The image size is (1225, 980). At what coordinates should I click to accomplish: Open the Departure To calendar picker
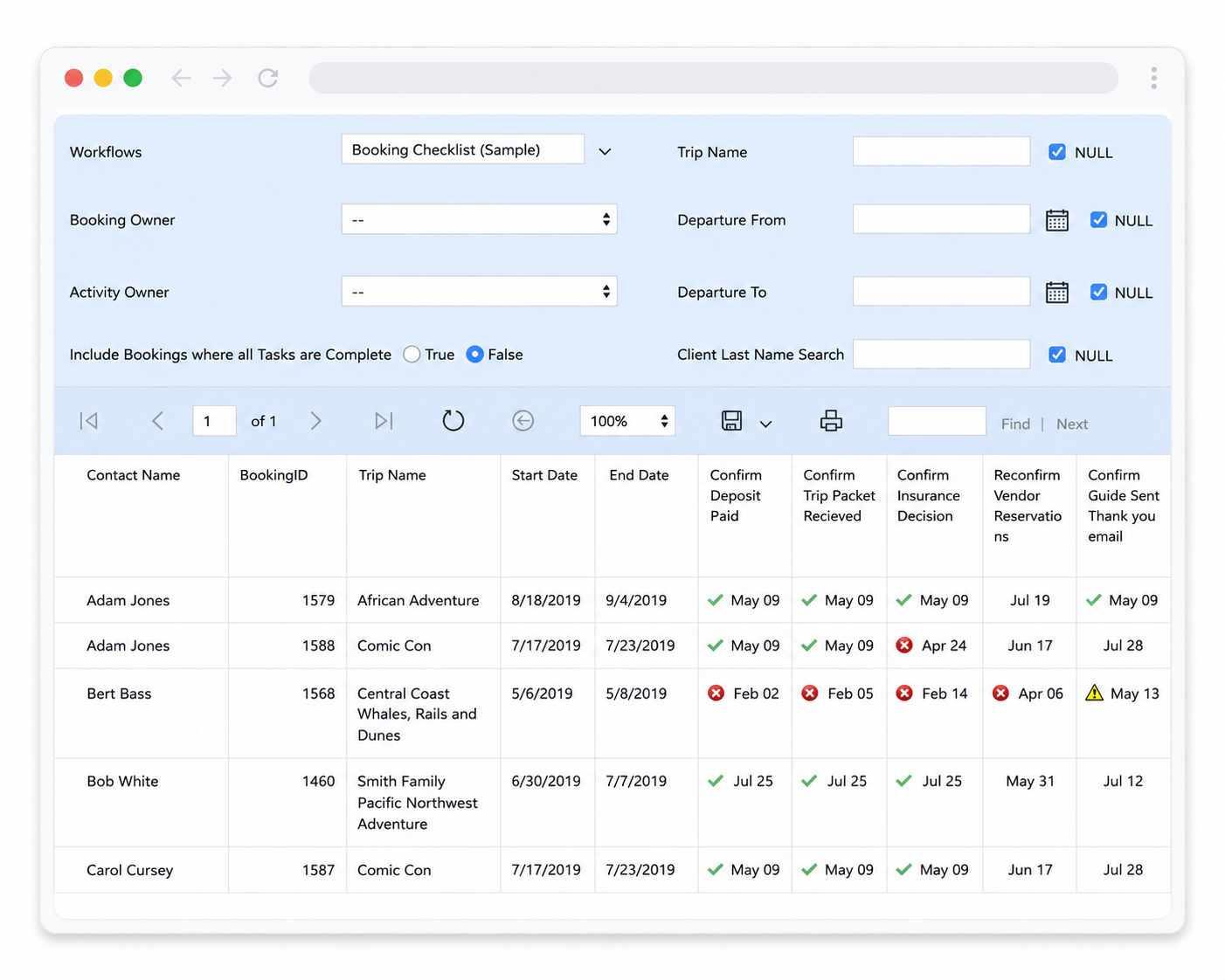tap(1056, 293)
